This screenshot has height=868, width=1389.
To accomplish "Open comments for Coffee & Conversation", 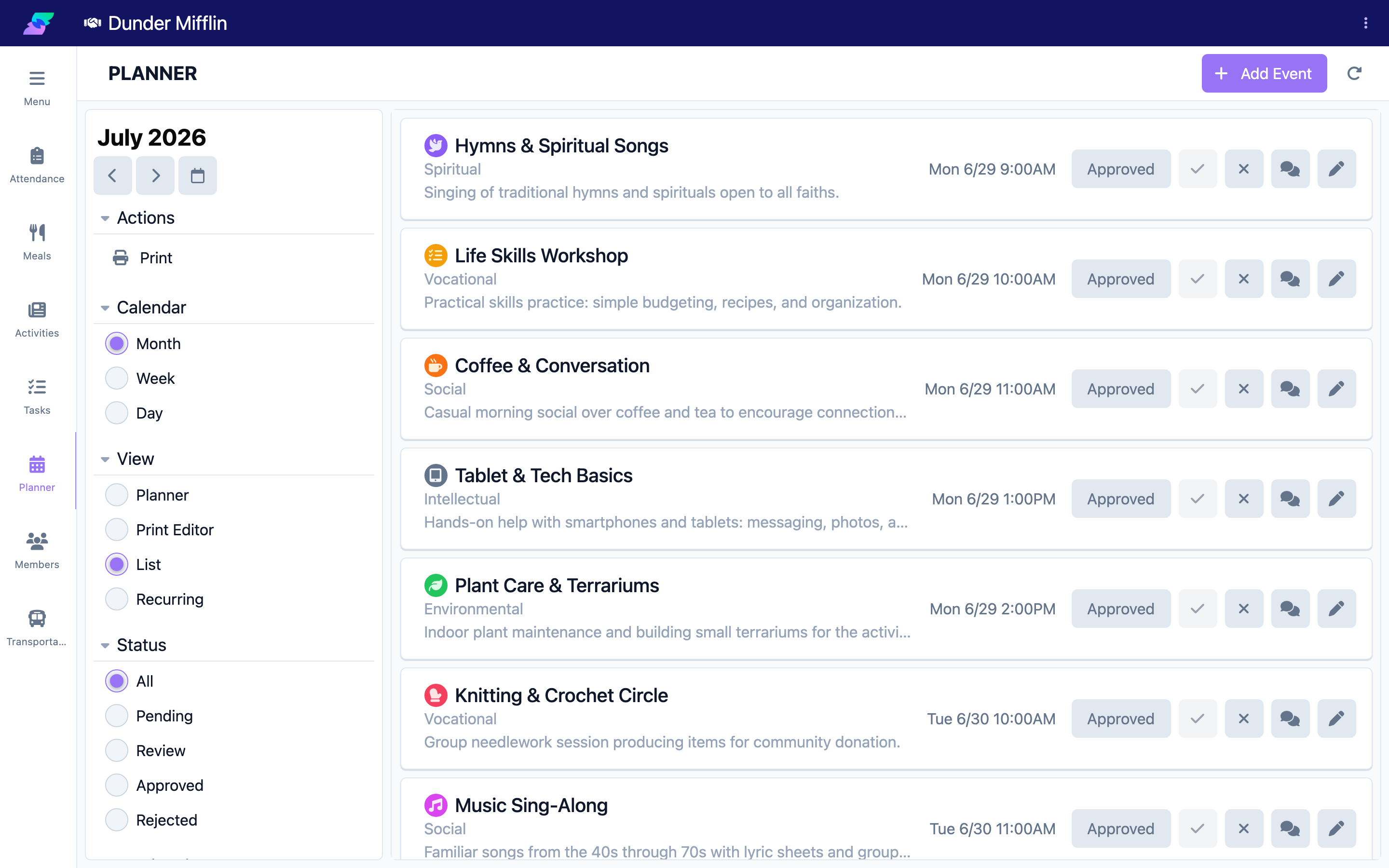I will point(1290,389).
